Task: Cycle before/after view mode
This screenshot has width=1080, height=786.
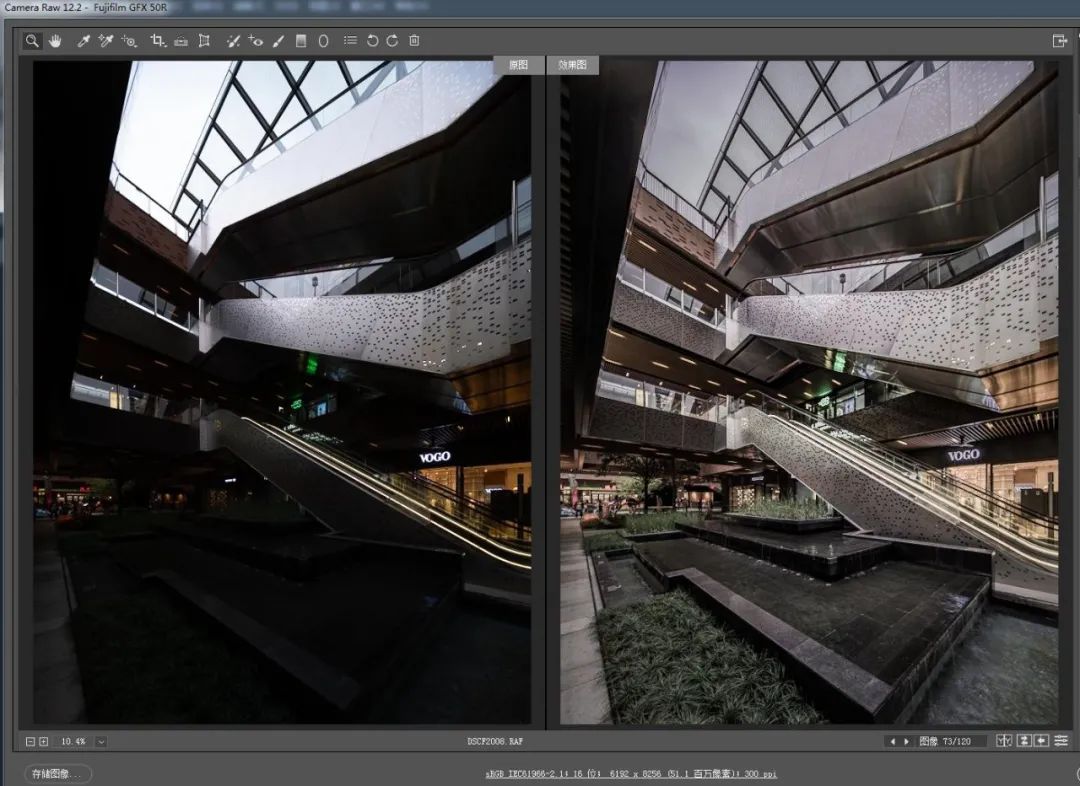Action: pyautogui.click(x=1006, y=741)
